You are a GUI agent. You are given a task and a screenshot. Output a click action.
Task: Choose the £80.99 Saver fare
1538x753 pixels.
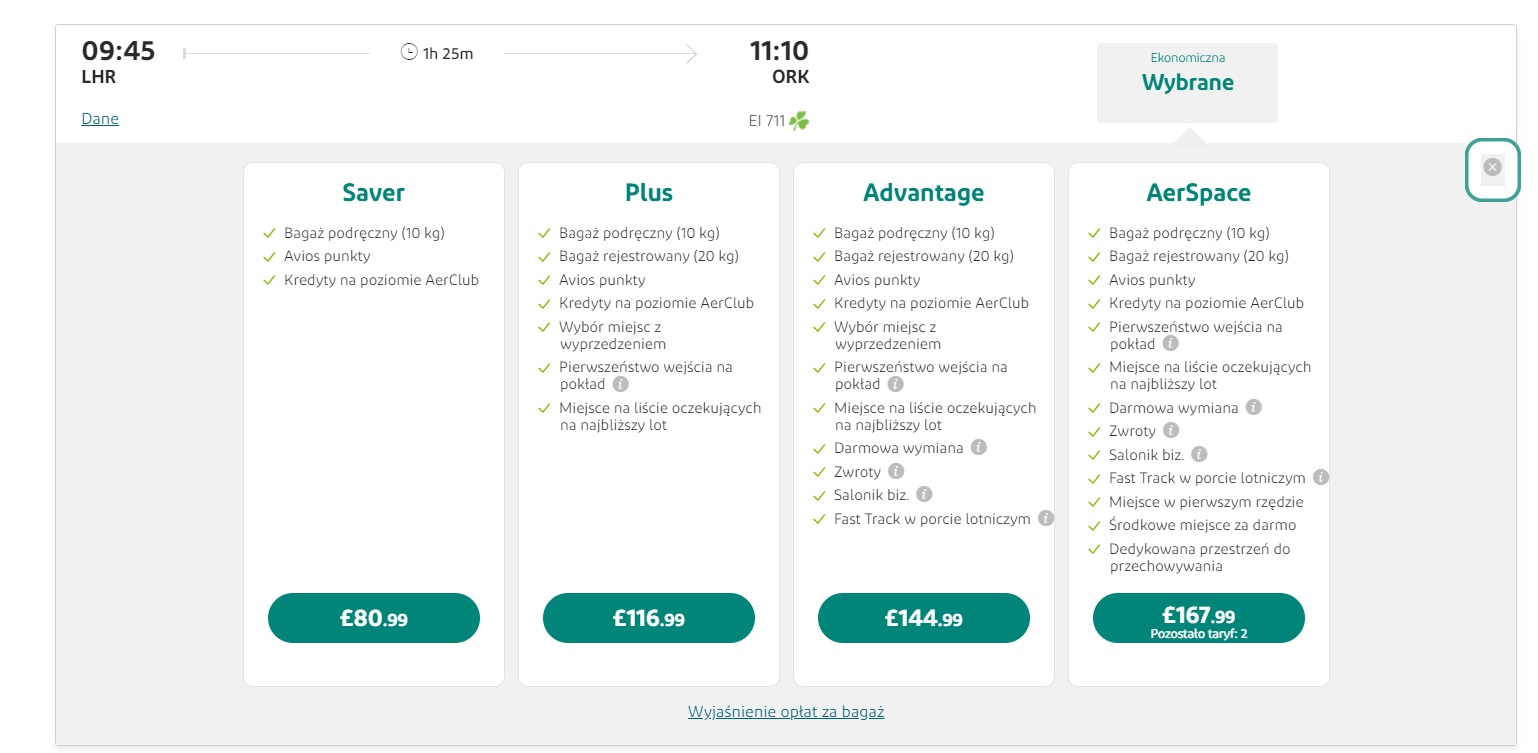click(373, 618)
